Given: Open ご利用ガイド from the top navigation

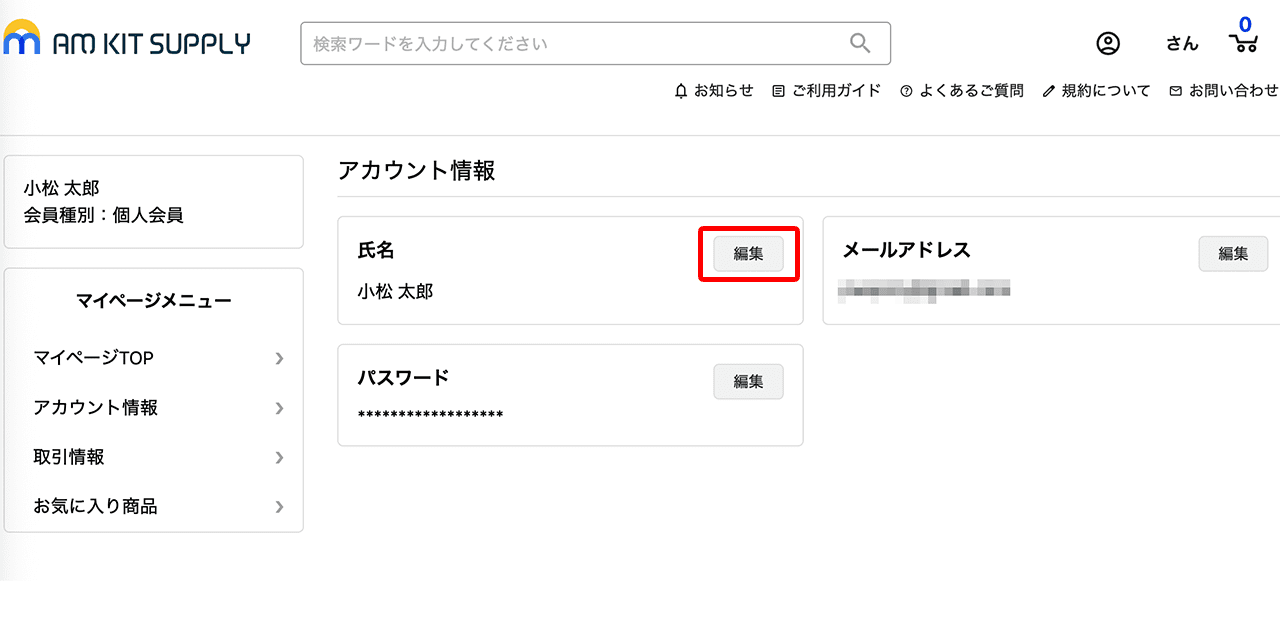Looking at the screenshot, I should pyautogui.click(x=837, y=90).
